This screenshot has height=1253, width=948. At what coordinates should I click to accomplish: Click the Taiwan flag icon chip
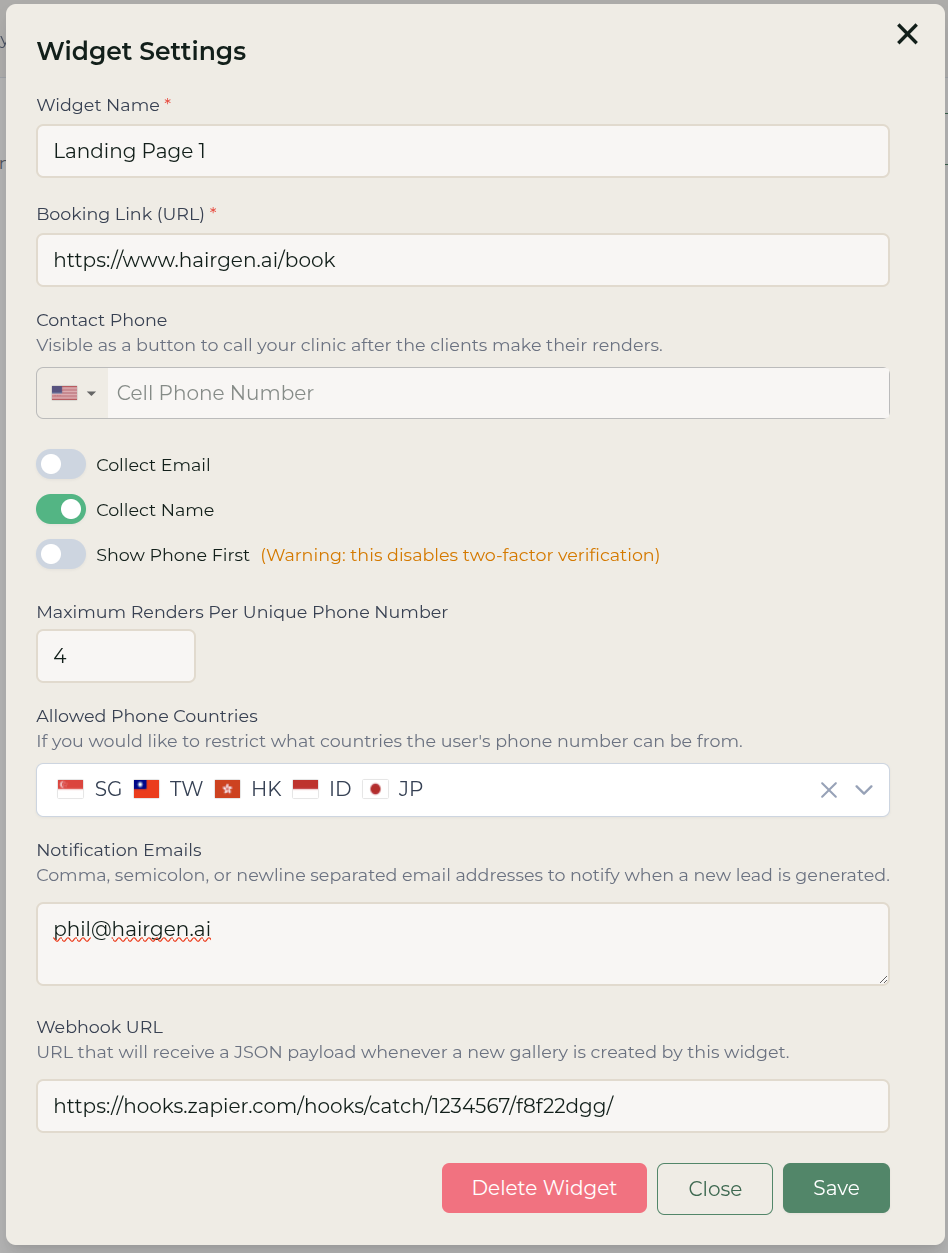pyautogui.click(x=143, y=788)
